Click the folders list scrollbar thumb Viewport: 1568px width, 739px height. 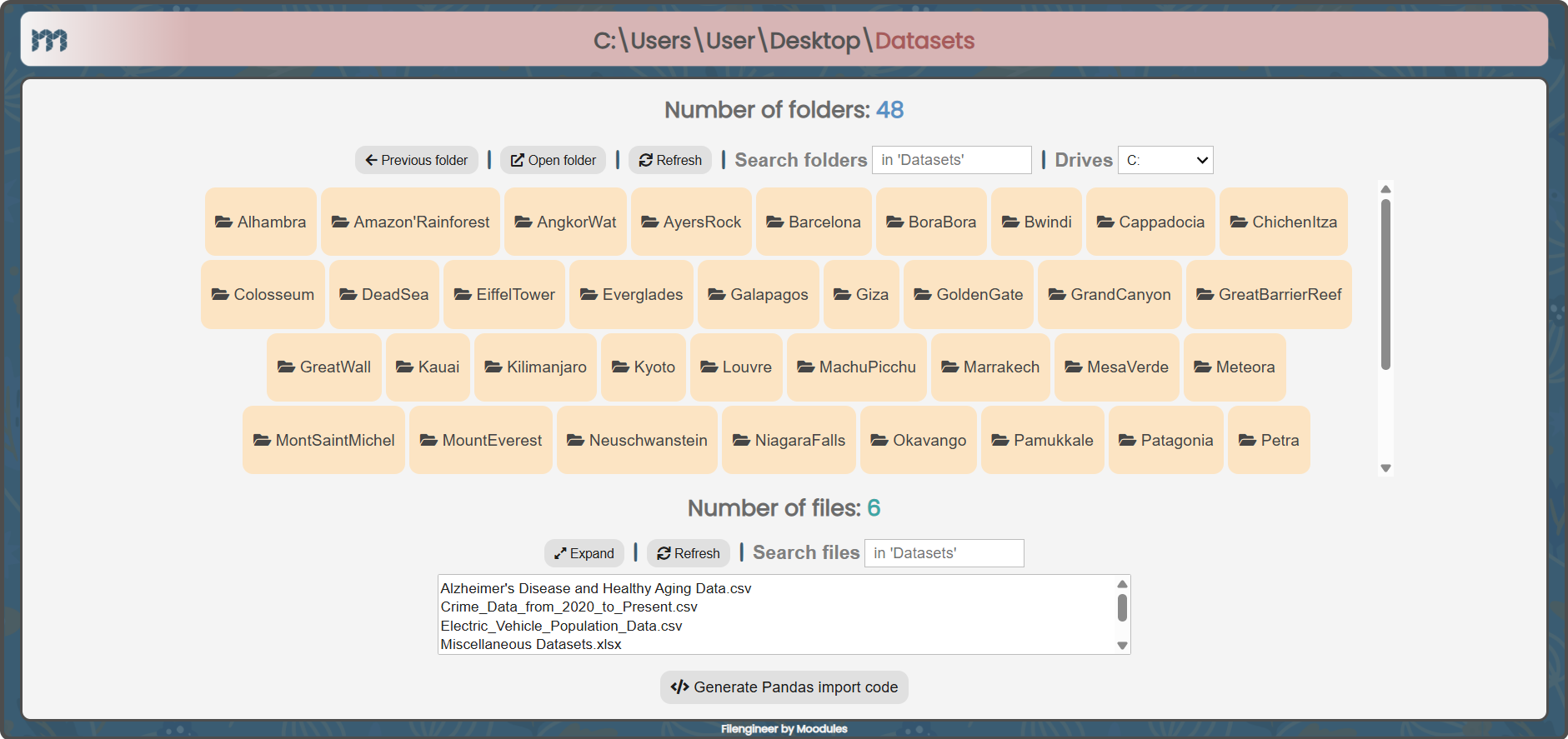click(1385, 283)
